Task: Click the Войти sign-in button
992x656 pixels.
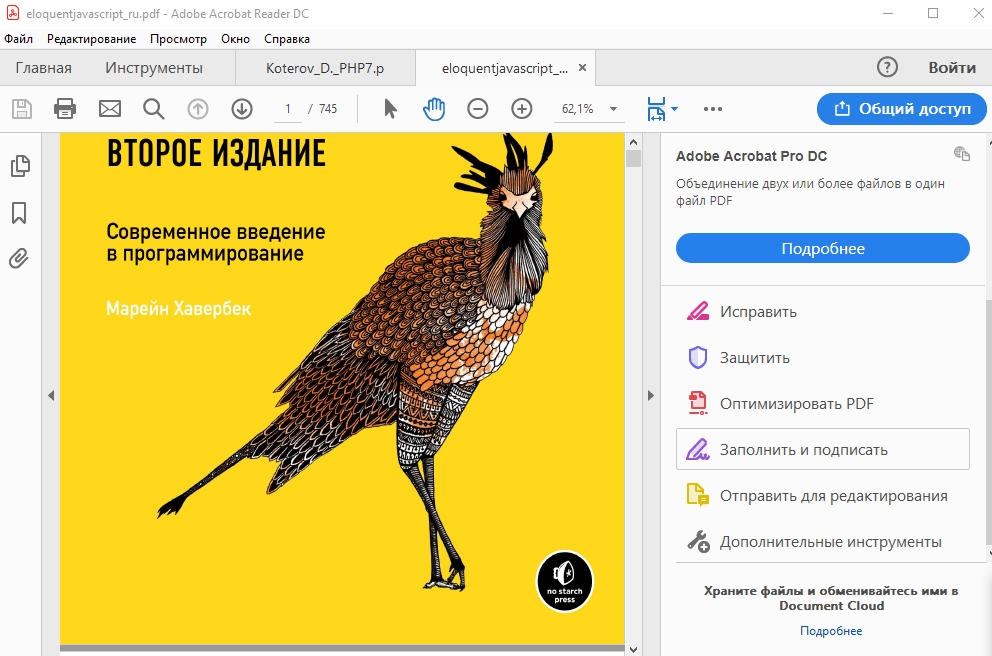Action: [952, 68]
